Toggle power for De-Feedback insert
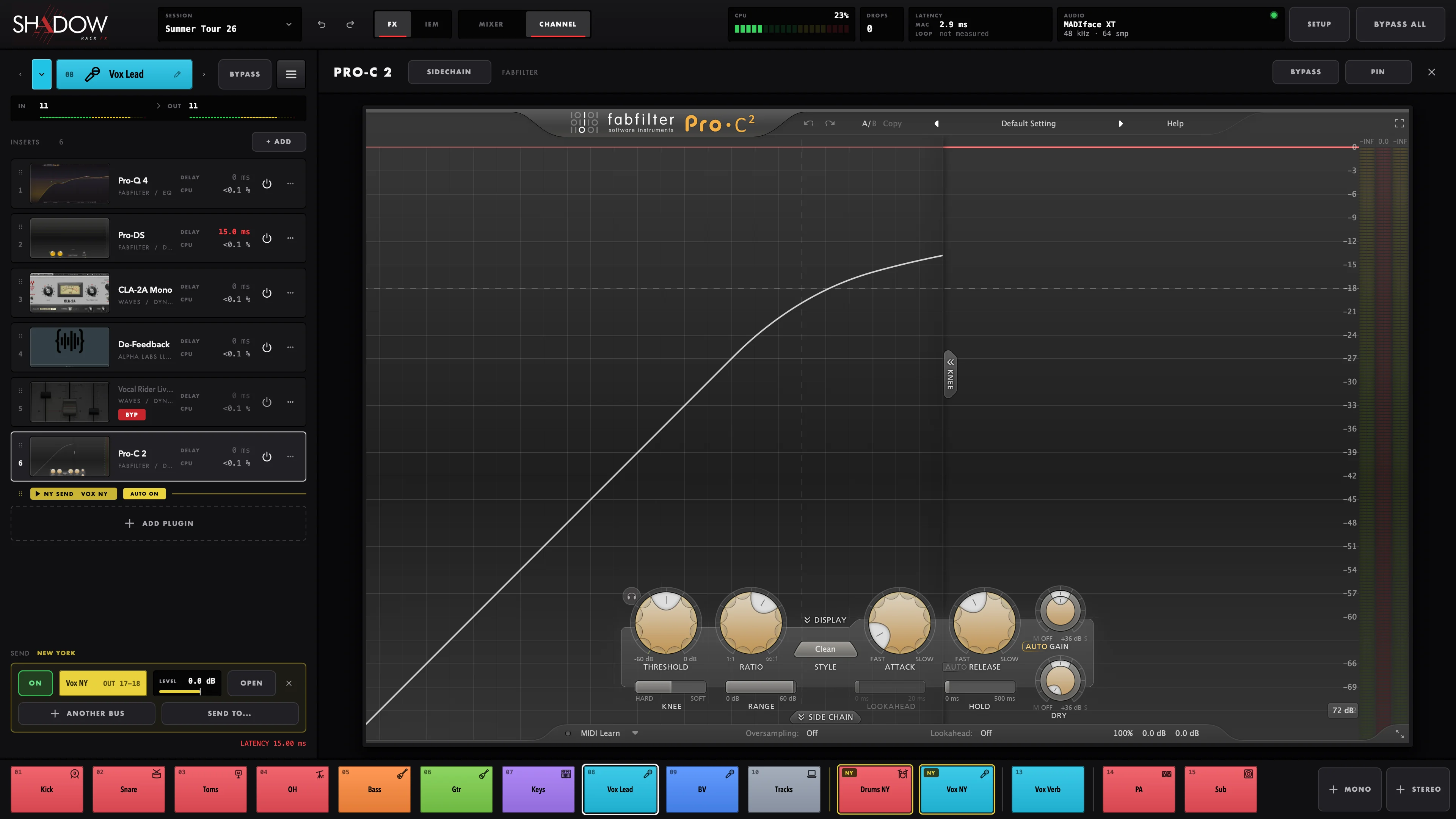1456x819 pixels. (267, 348)
